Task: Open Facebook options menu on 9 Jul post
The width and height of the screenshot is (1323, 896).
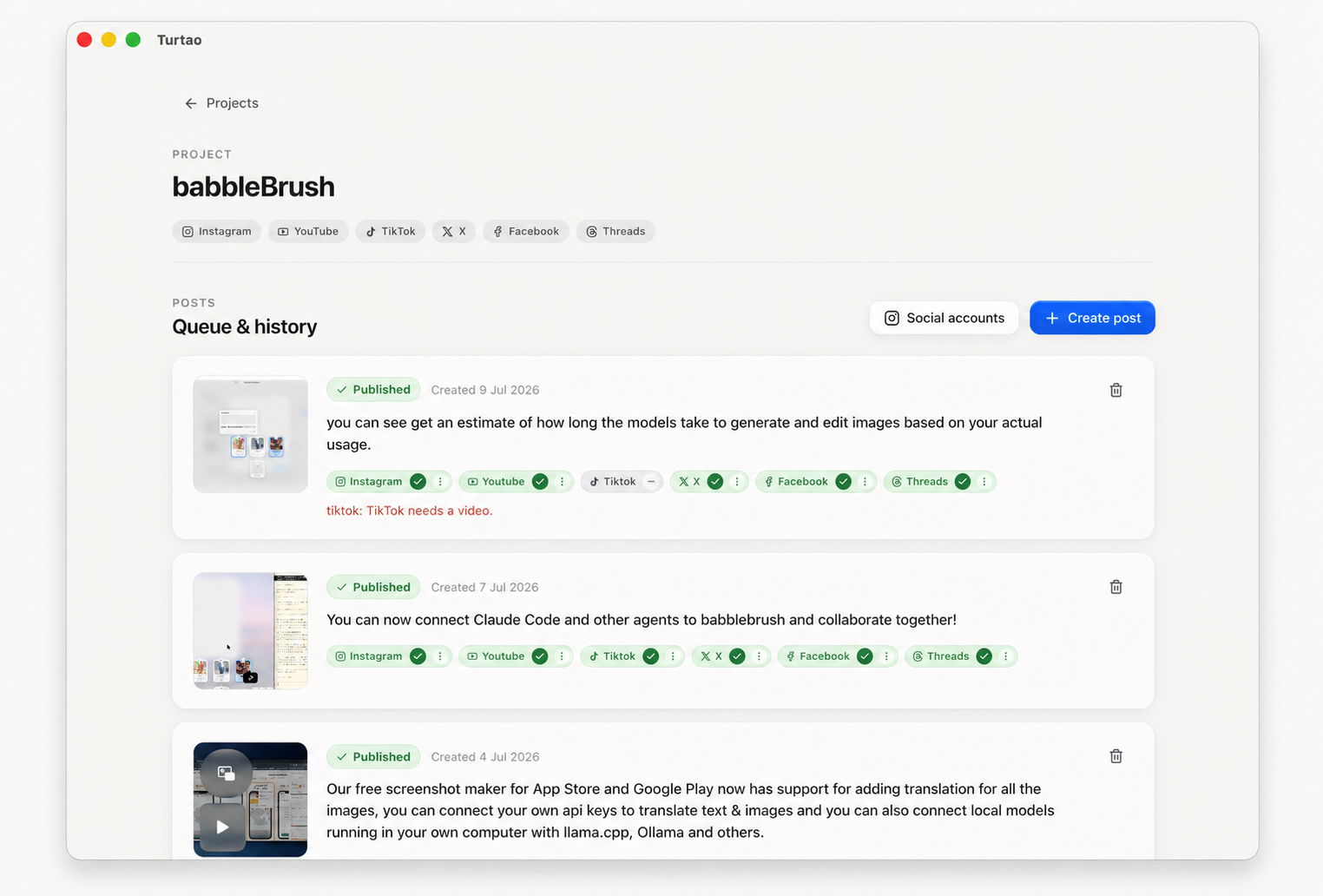Action: [865, 482]
